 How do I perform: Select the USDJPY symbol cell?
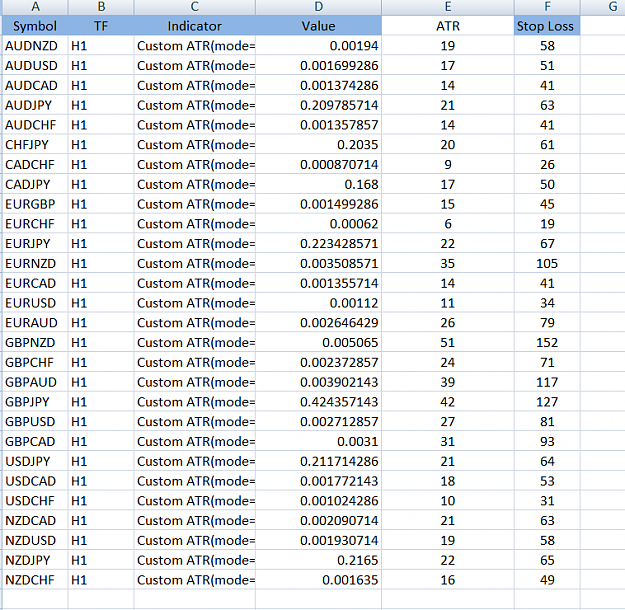pyautogui.click(x=35, y=461)
